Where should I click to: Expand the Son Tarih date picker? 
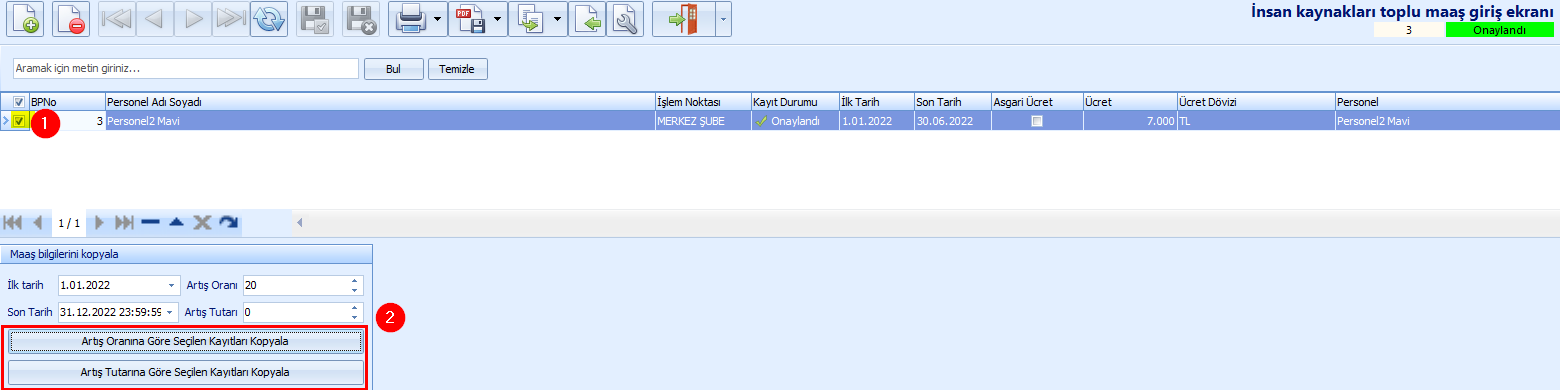pyautogui.click(x=171, y=312)
